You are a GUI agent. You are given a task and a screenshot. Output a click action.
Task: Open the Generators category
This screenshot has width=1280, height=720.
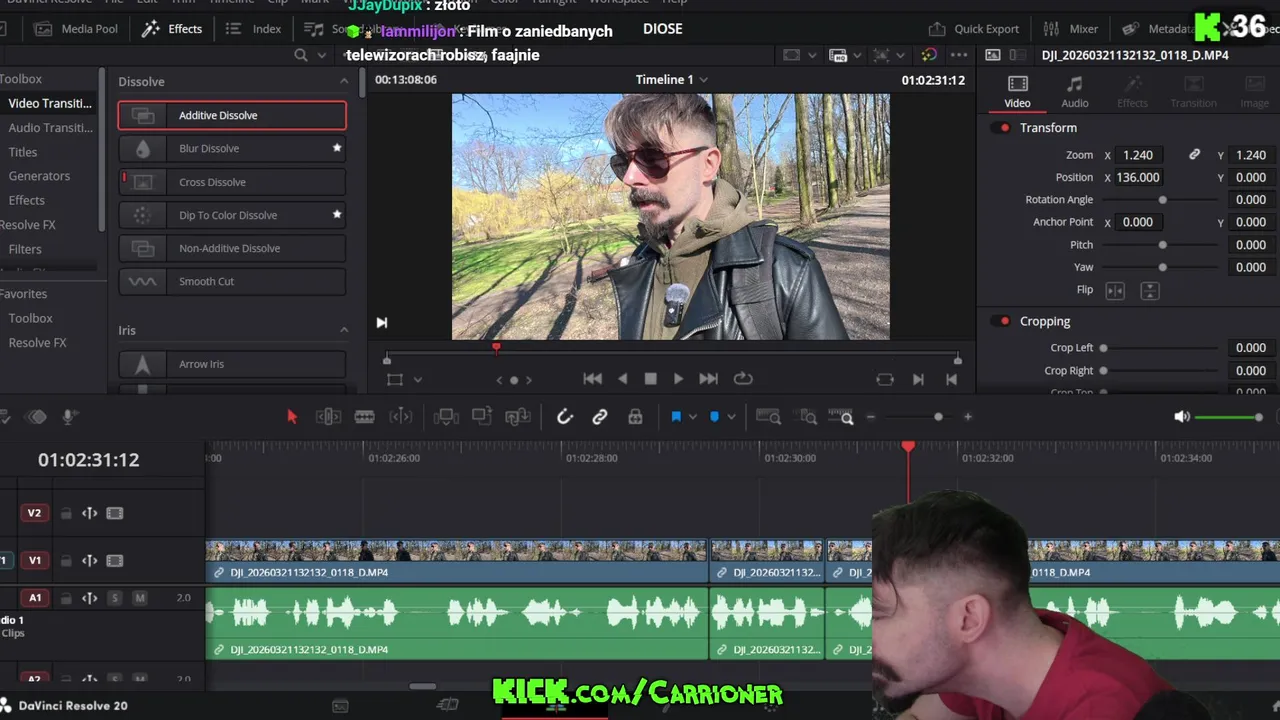tap(39, 176)
